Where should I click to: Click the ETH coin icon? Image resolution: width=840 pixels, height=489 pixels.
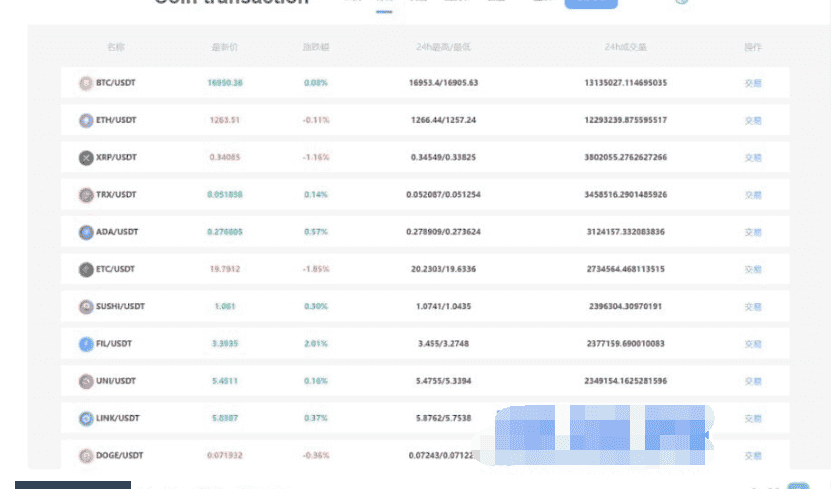point(86,121)
